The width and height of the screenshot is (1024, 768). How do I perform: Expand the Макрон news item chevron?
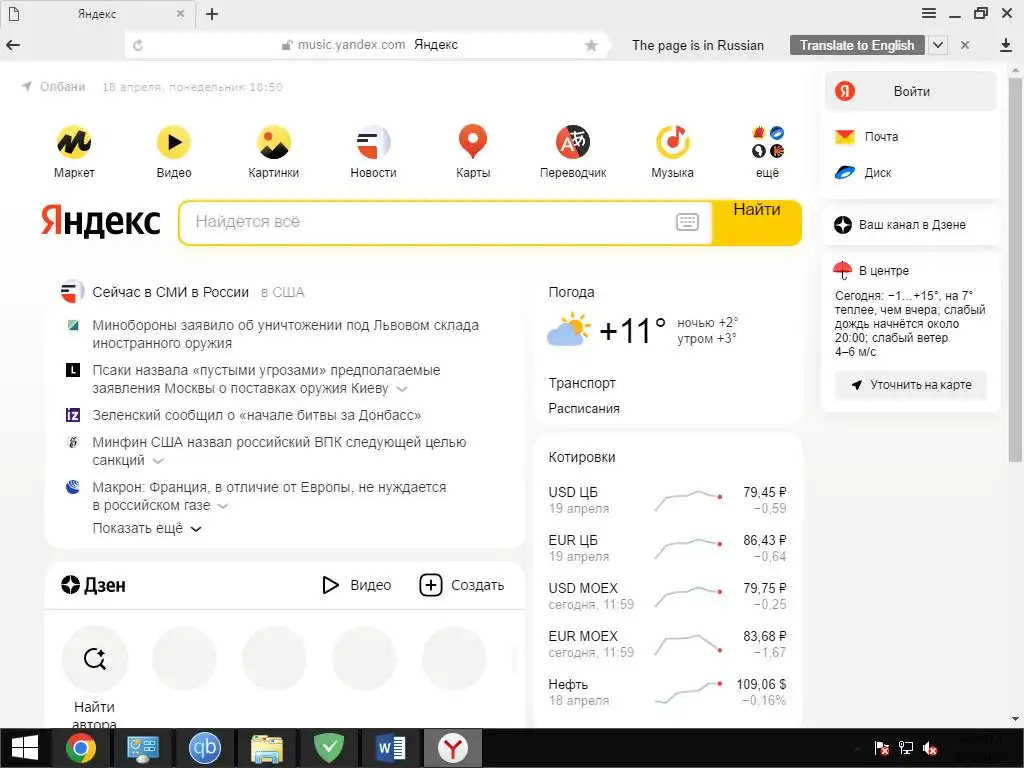point(222,506)
